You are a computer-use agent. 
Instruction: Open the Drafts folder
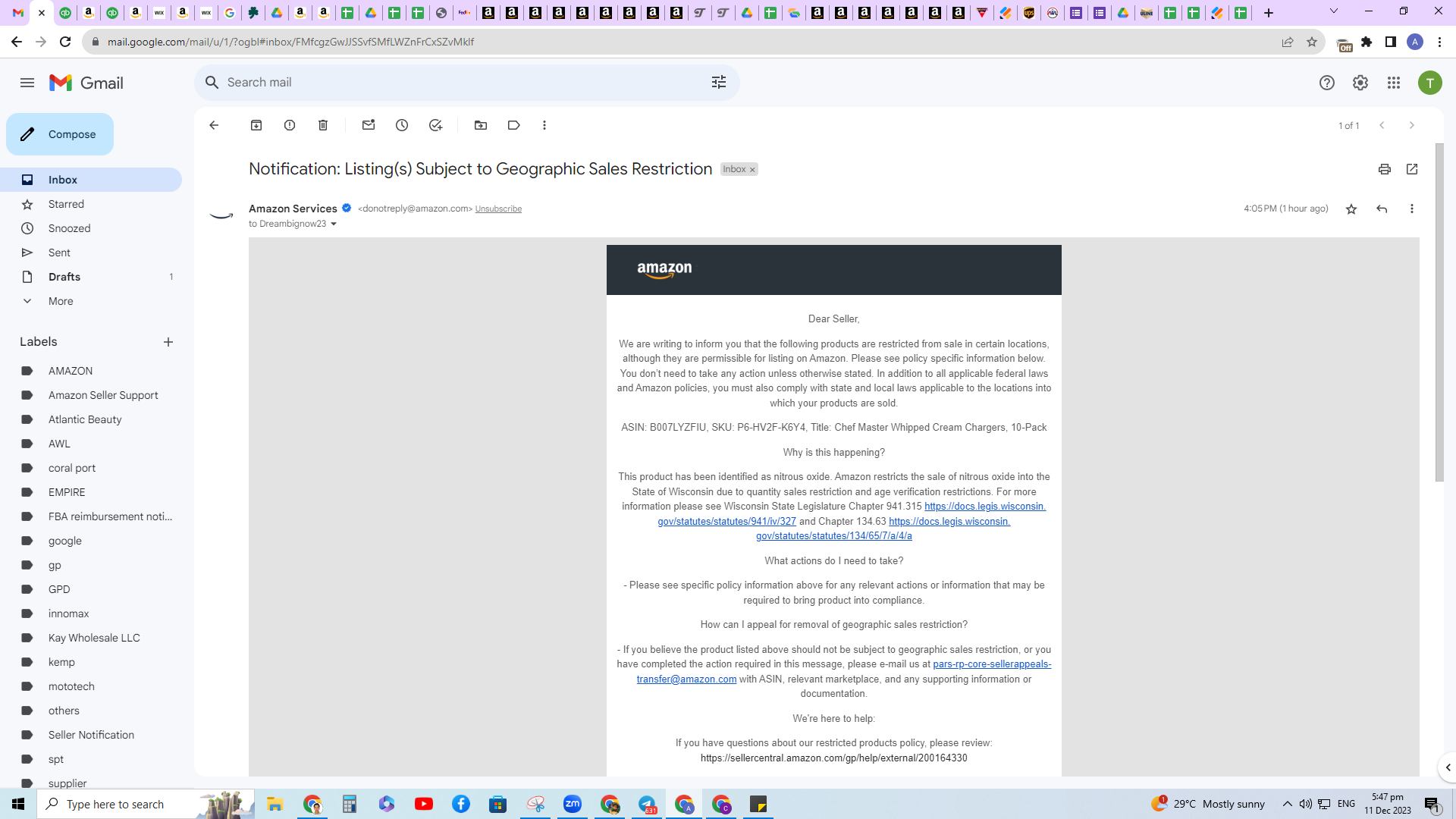coord(91,277)
